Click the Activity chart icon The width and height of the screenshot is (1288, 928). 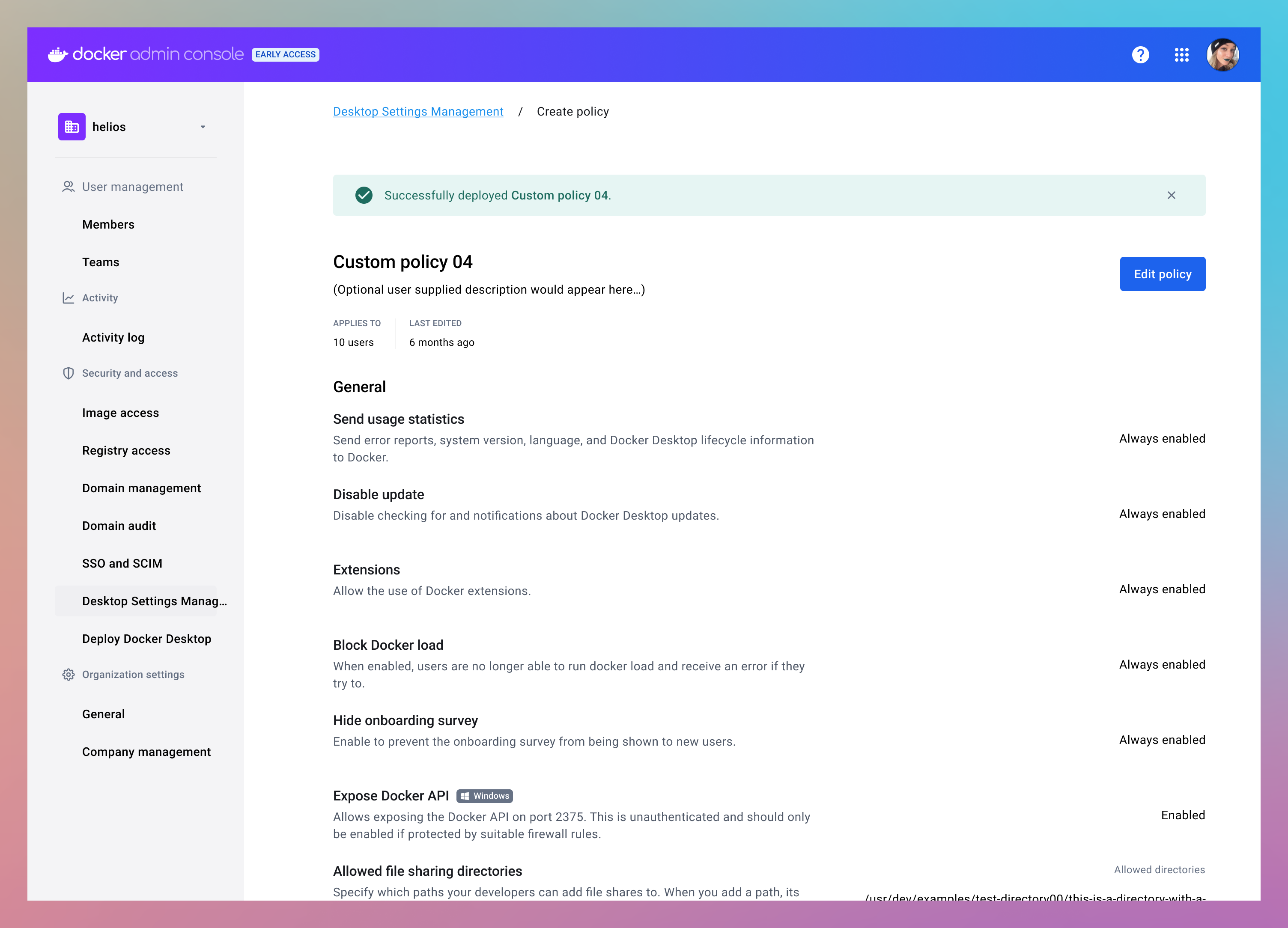click(68, 298)
